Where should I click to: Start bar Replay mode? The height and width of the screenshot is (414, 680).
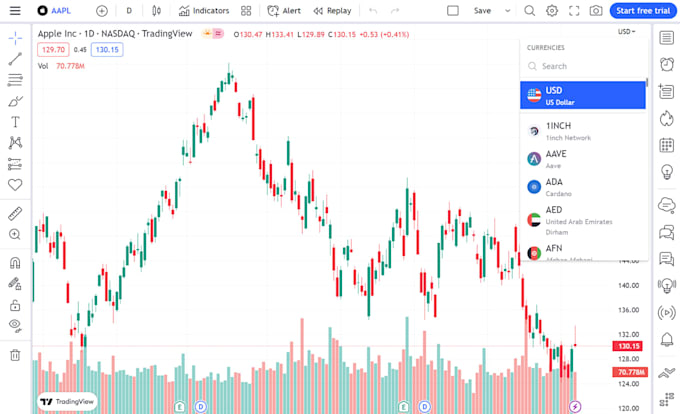332,11
